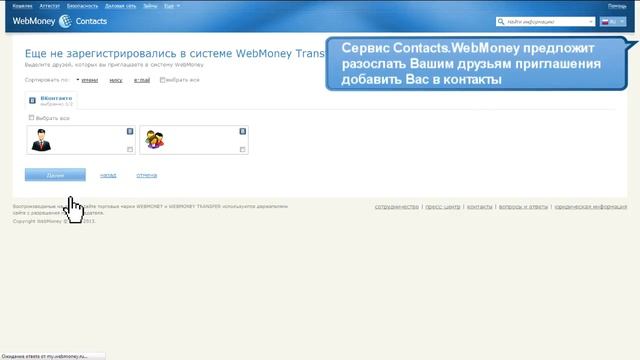Click the 'WebMoney' wordmark in the header
This screenshot has width=640, height=360.
(34, 21)
